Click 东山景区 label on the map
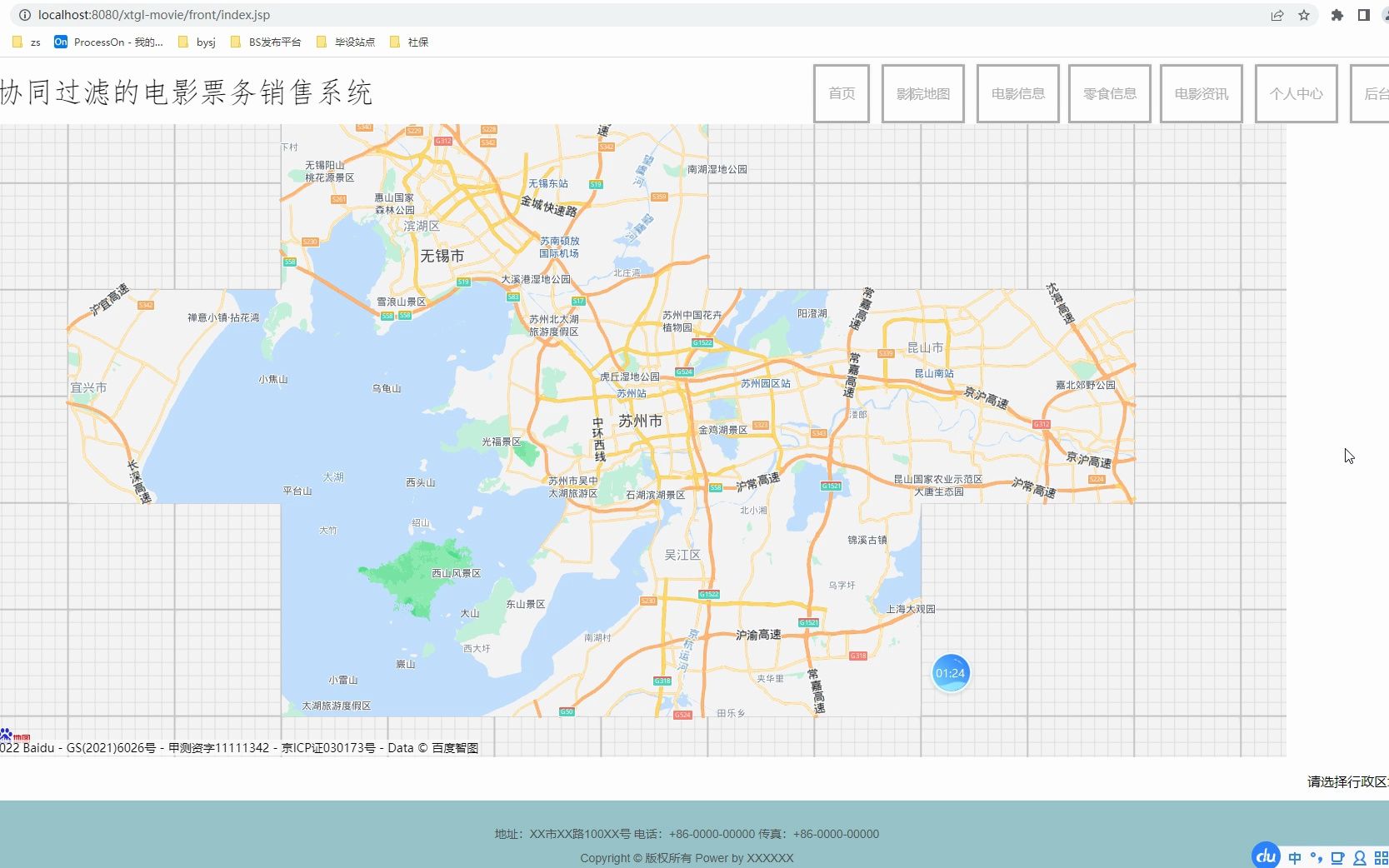Image resolution: width=1389 pixels, height=868 pixels. pos(525,604)
